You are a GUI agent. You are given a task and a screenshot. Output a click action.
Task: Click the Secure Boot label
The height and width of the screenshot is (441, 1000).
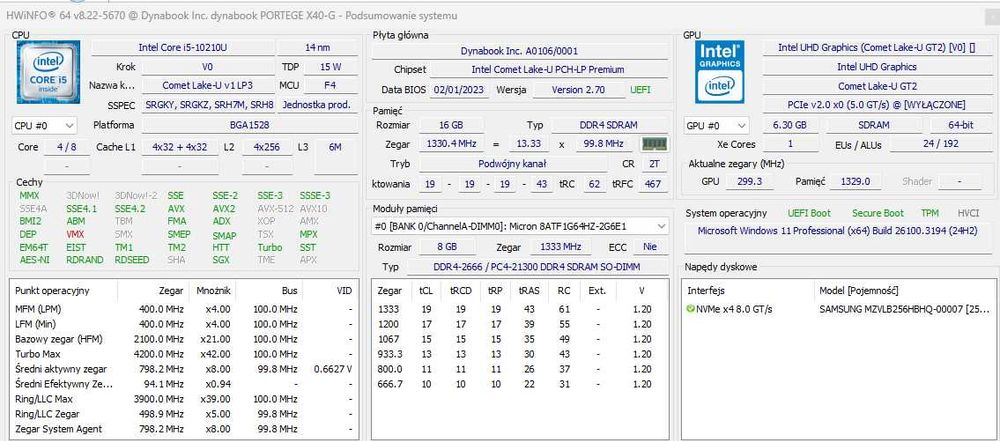(878, 213)
